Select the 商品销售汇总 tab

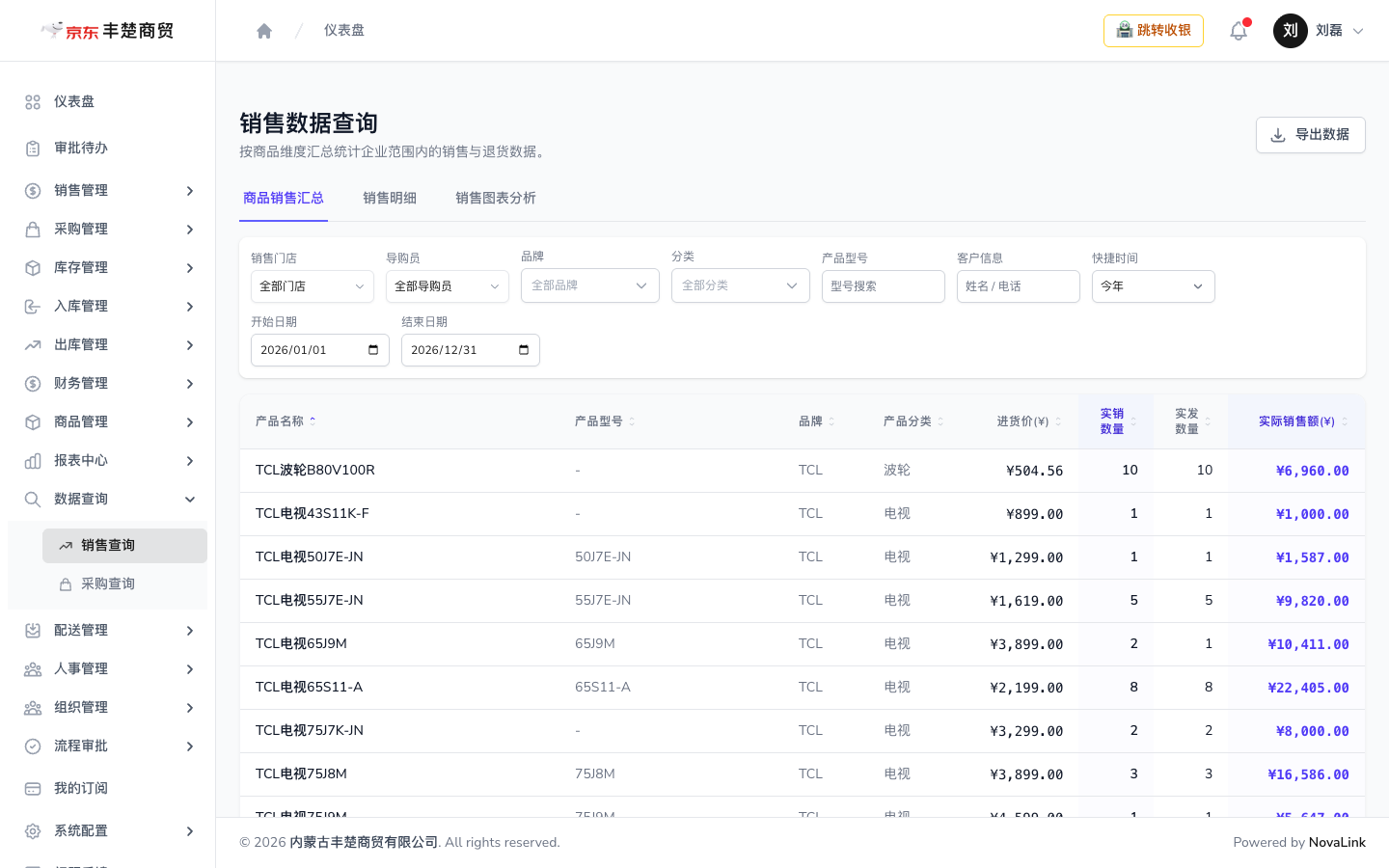point(284,198)
